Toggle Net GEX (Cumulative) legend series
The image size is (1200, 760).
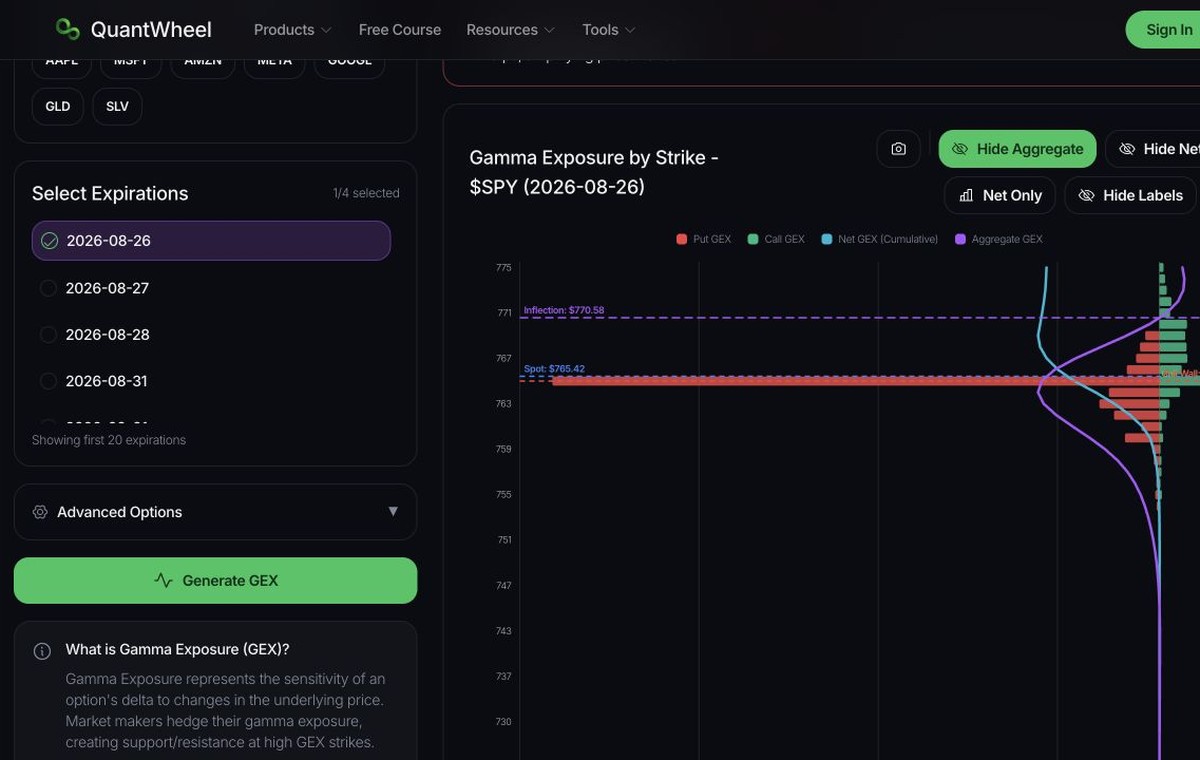pos(880,239)
